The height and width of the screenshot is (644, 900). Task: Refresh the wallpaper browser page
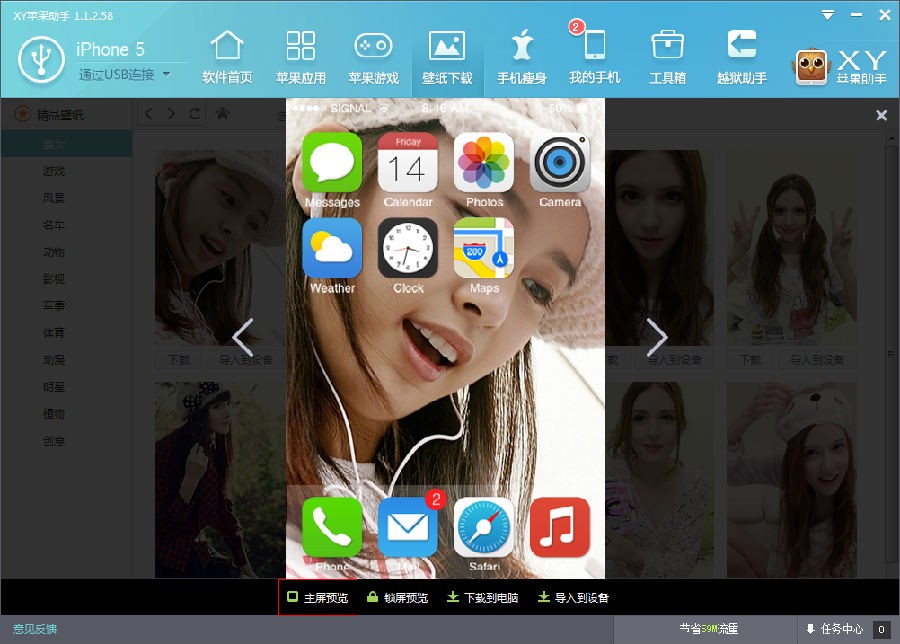click(x=195, y=114)
